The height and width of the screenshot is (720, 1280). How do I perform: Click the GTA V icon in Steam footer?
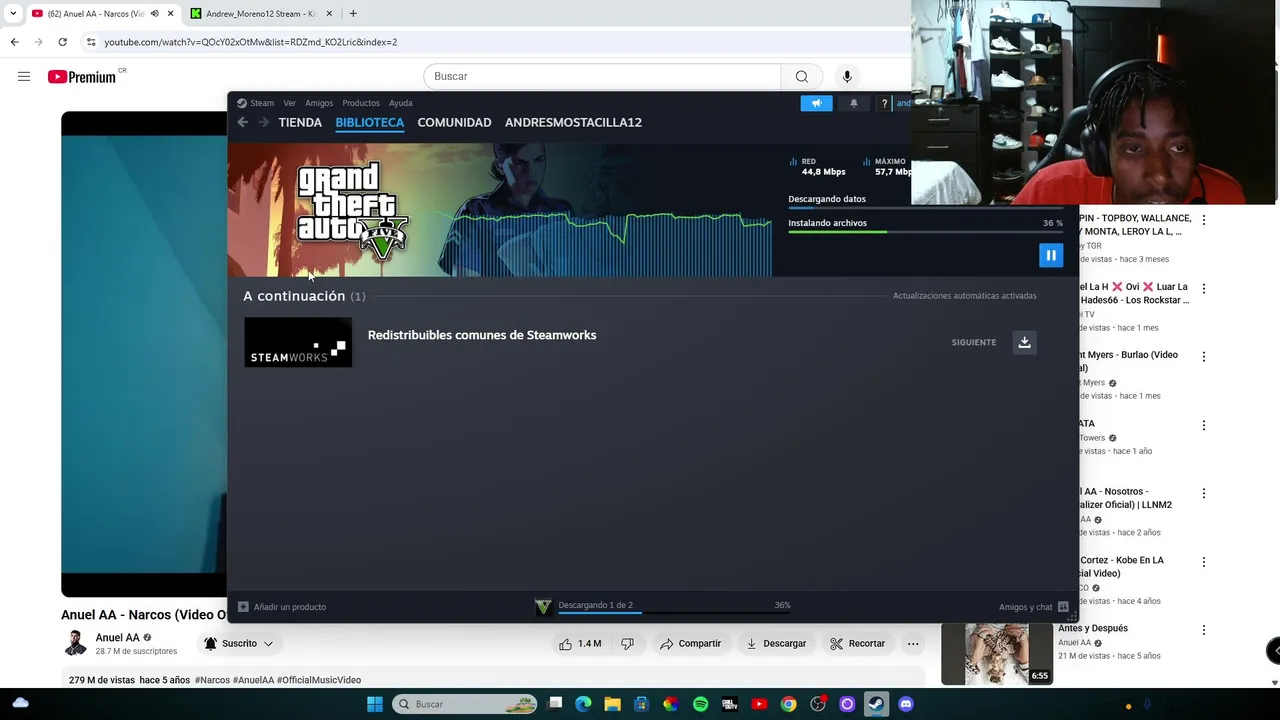[543, 607]
